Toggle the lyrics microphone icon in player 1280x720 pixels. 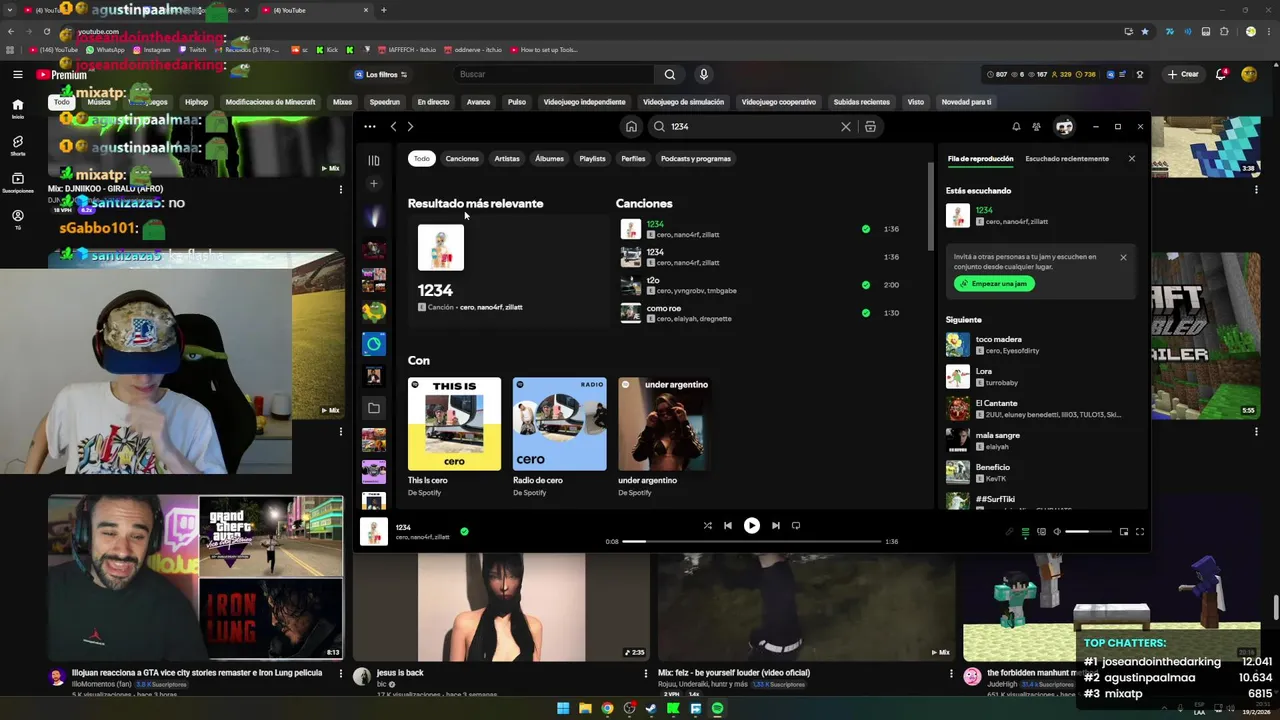coord(1009,532)
